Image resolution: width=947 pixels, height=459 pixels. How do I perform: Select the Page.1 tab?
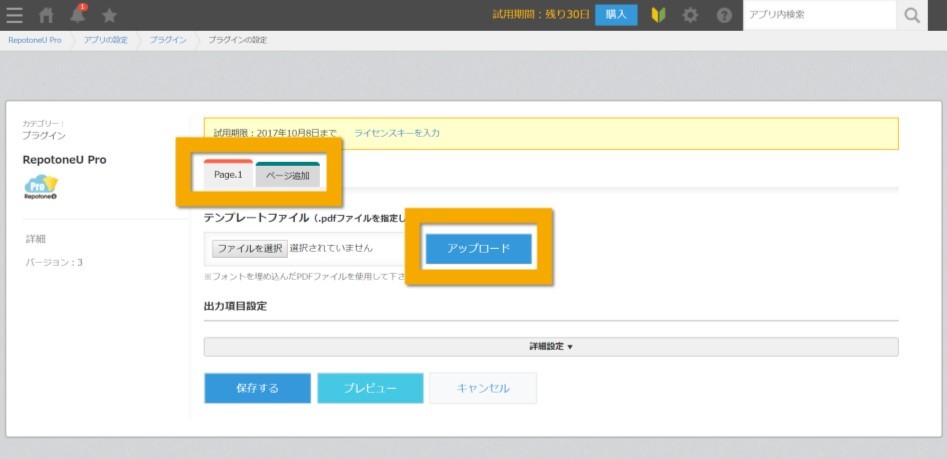point(228,174)
